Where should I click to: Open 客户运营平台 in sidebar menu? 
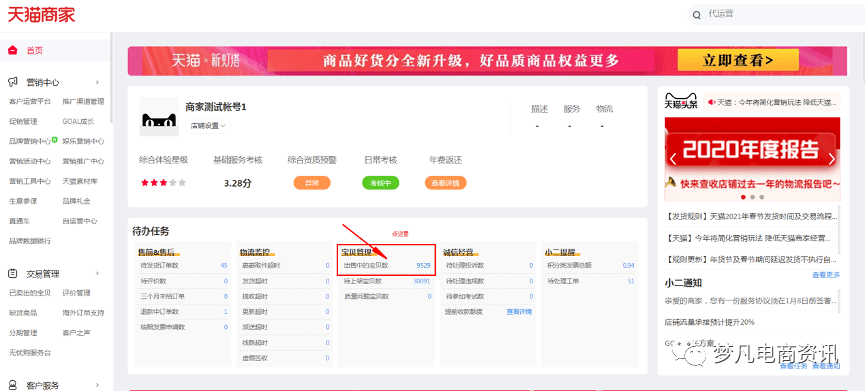(x=30, y=102)
